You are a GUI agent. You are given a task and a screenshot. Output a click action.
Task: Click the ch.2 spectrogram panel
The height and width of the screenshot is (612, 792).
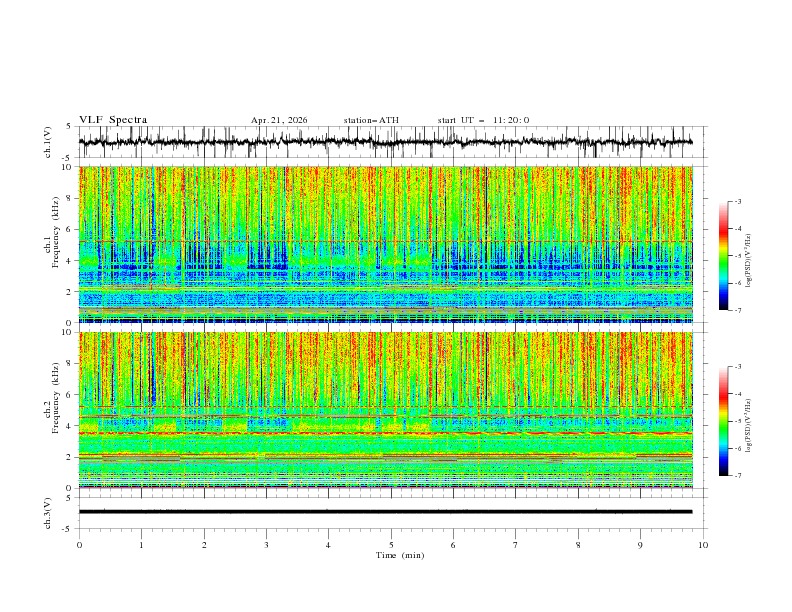point(385,410)
